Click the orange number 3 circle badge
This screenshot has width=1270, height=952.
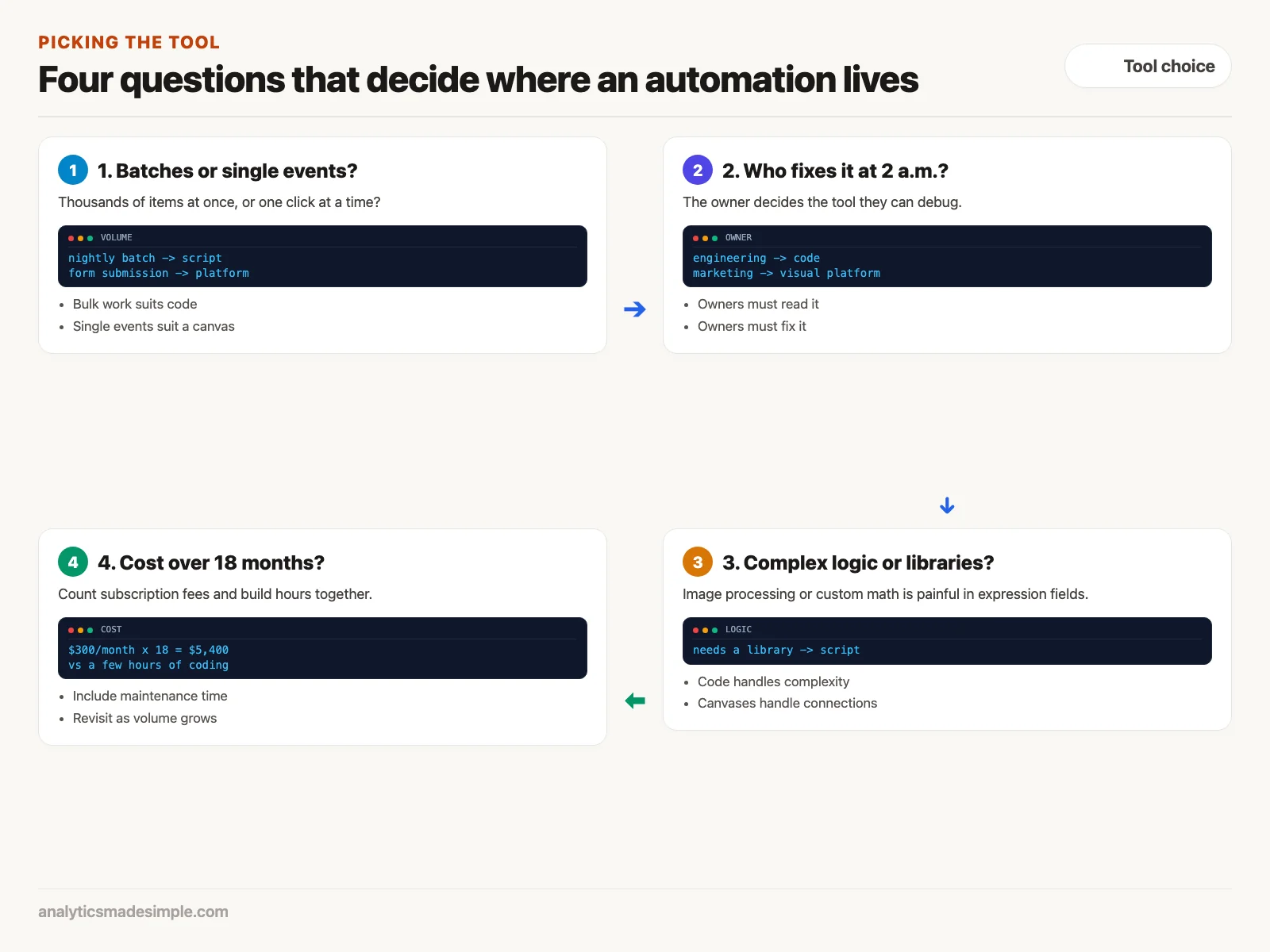pos(698,562)
